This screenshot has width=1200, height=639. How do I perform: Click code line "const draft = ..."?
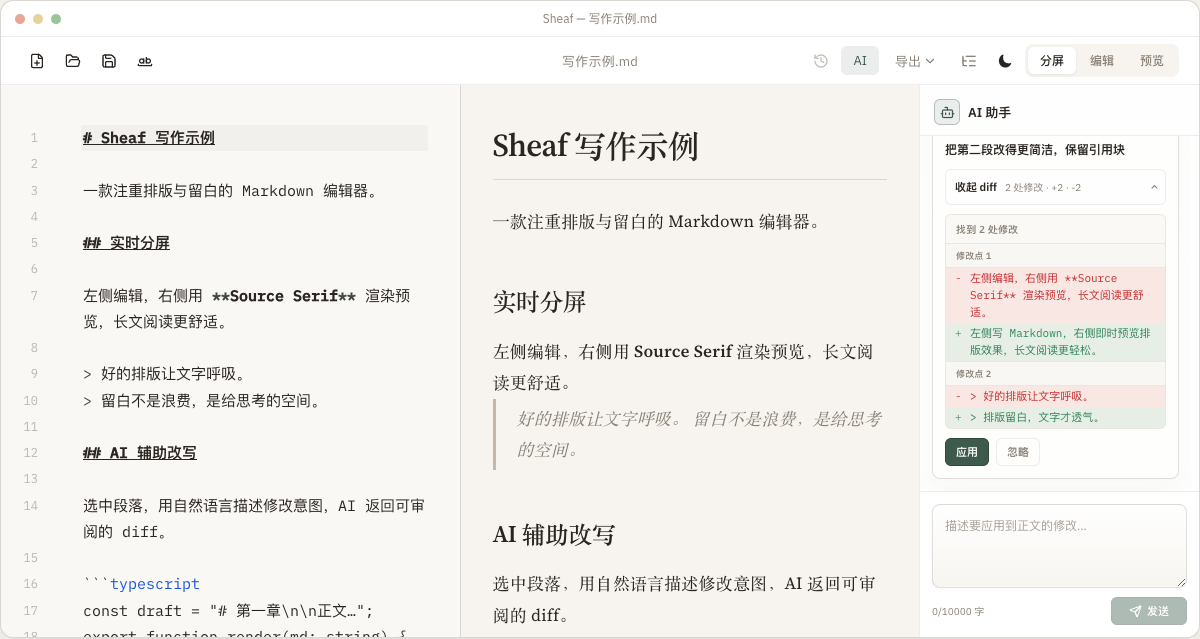point(228,611)
